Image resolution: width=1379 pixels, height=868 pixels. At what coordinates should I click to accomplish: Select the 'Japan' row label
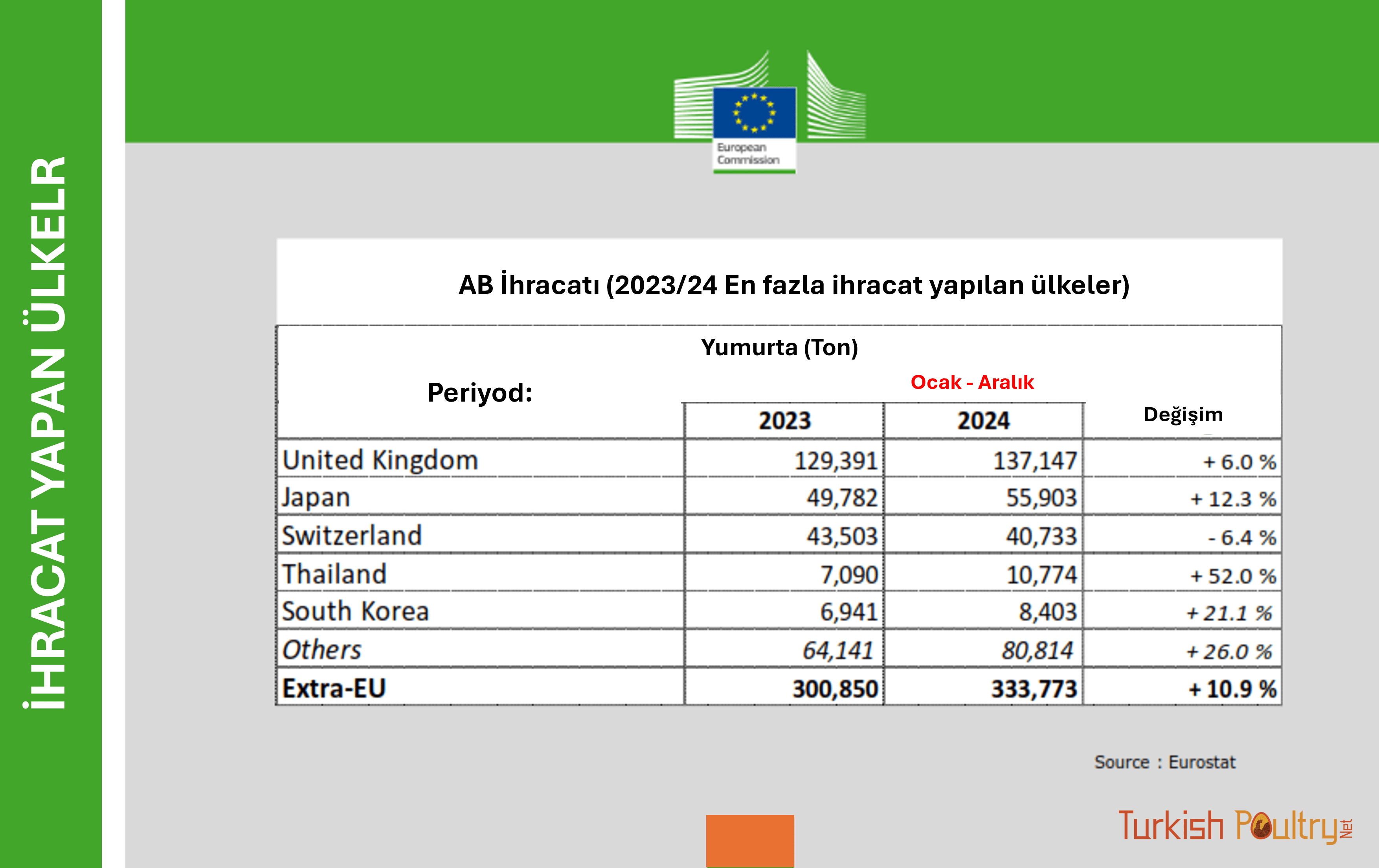pos(316,497)
